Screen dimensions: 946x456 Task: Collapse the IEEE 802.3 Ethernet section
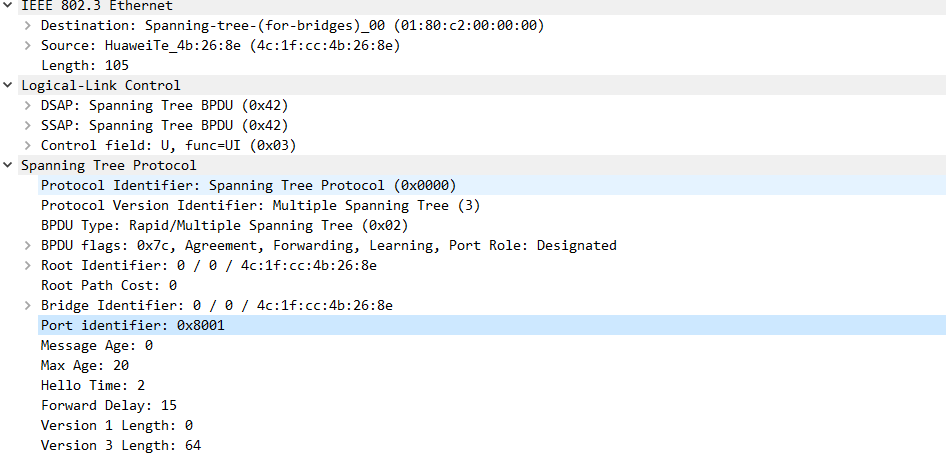click(x=9, y=5)
